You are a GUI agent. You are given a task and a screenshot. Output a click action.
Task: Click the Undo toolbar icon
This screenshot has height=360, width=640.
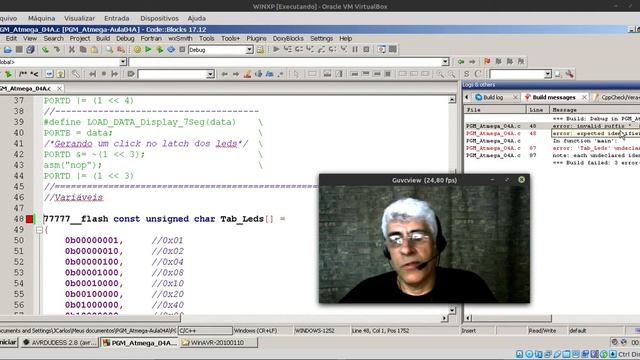pyautogui.click(x=45, y=50)
